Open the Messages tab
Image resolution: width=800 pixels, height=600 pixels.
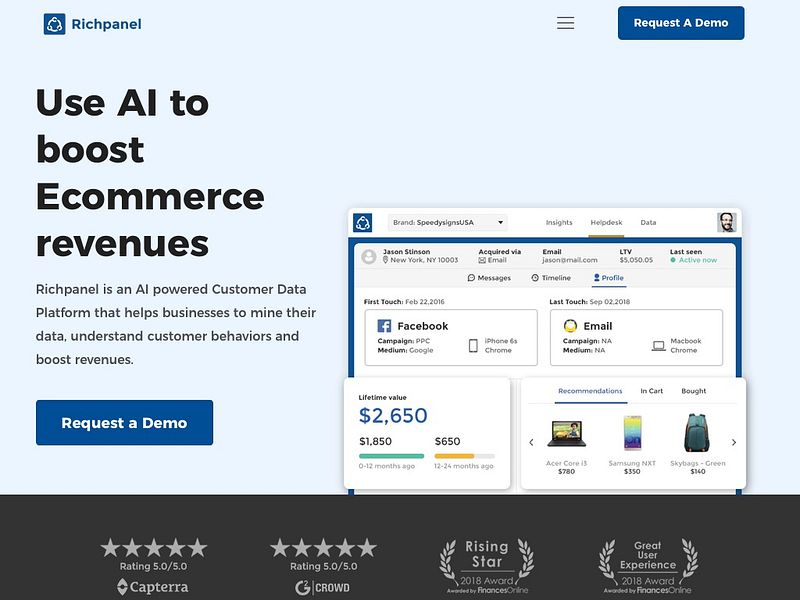click(489, 278)
